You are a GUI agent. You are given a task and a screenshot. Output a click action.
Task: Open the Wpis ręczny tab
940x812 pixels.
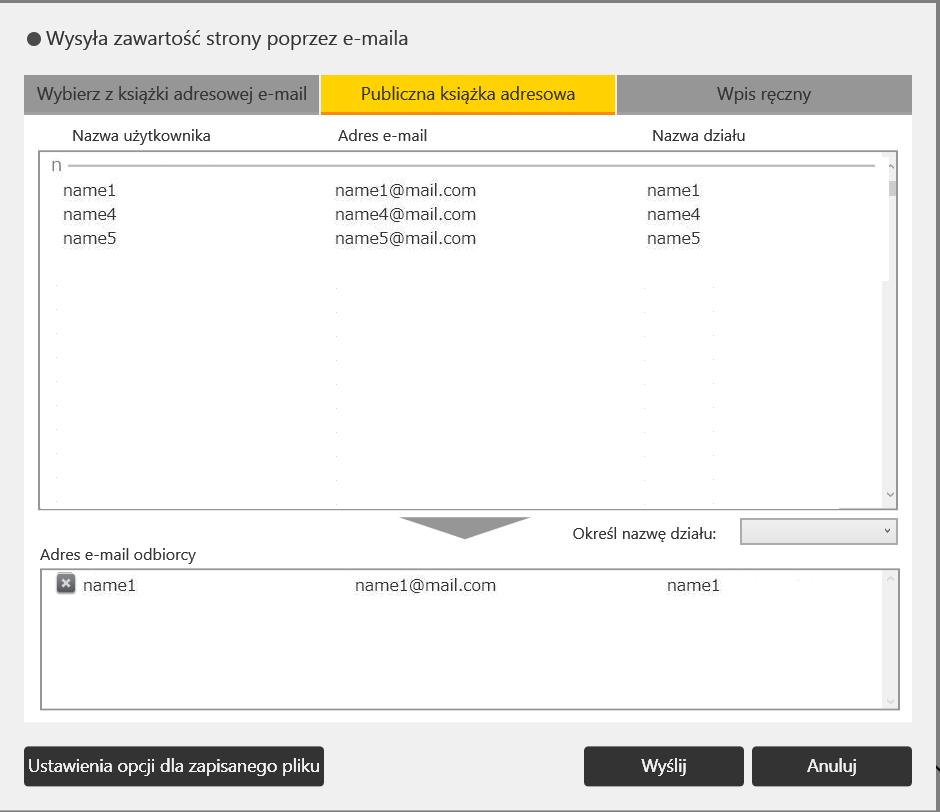[x=764, y=94]
